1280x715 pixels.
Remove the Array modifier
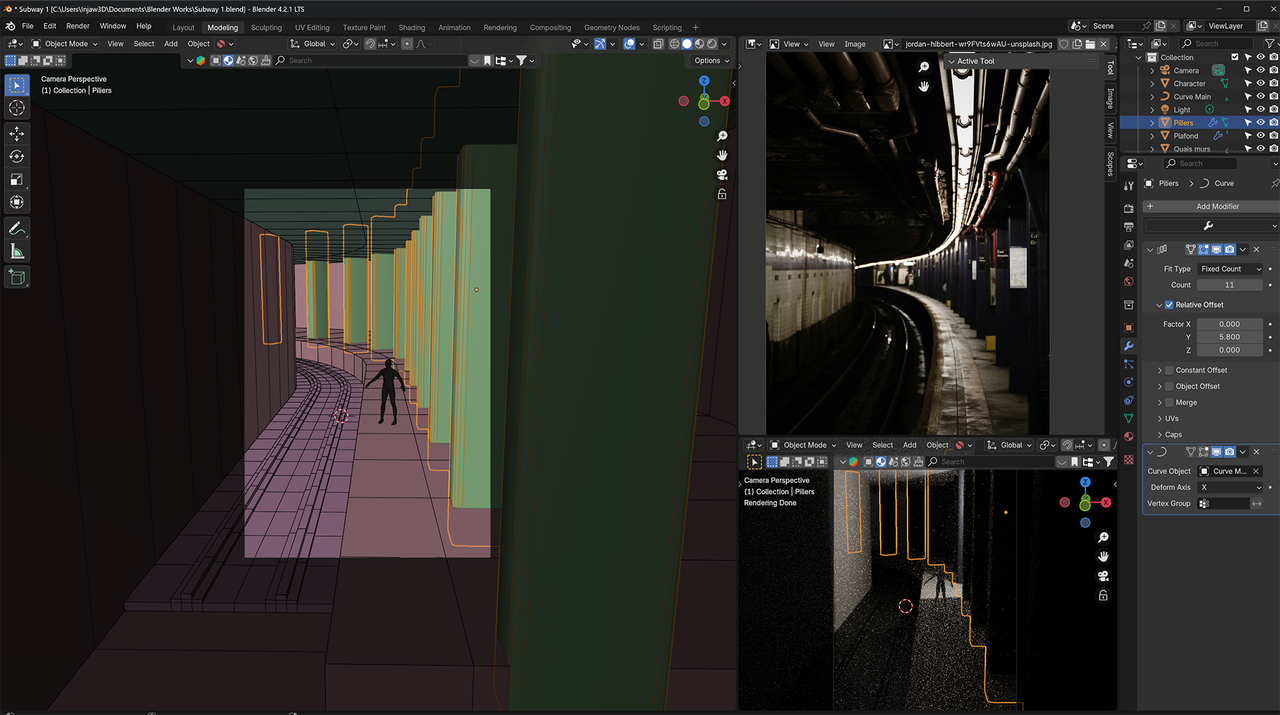click(x=1256, y=249)
